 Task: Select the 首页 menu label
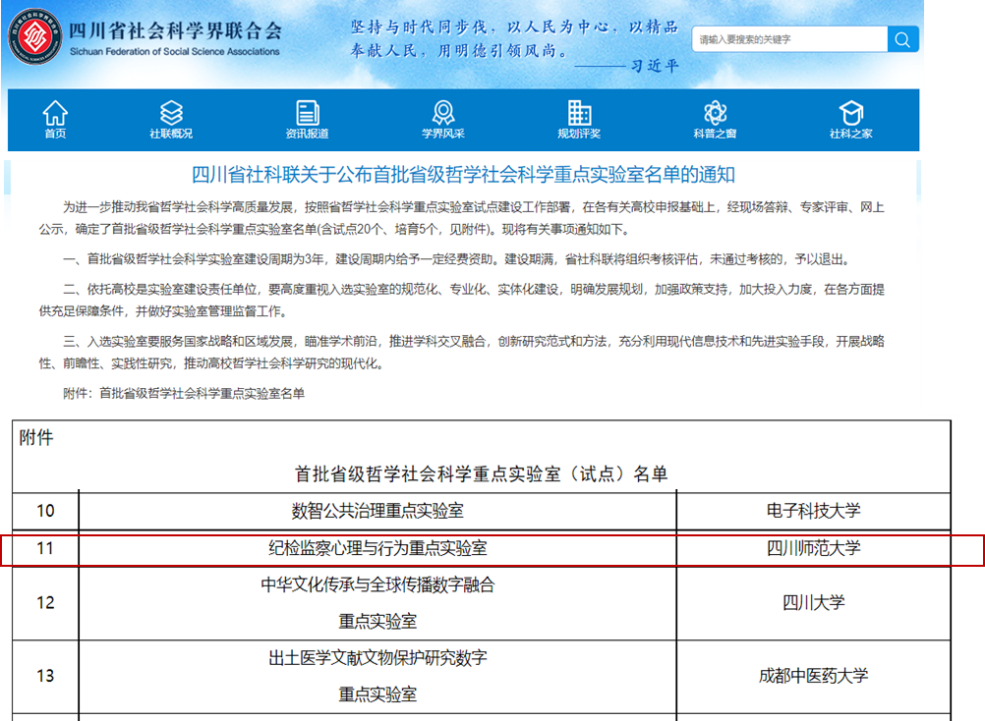55,133
